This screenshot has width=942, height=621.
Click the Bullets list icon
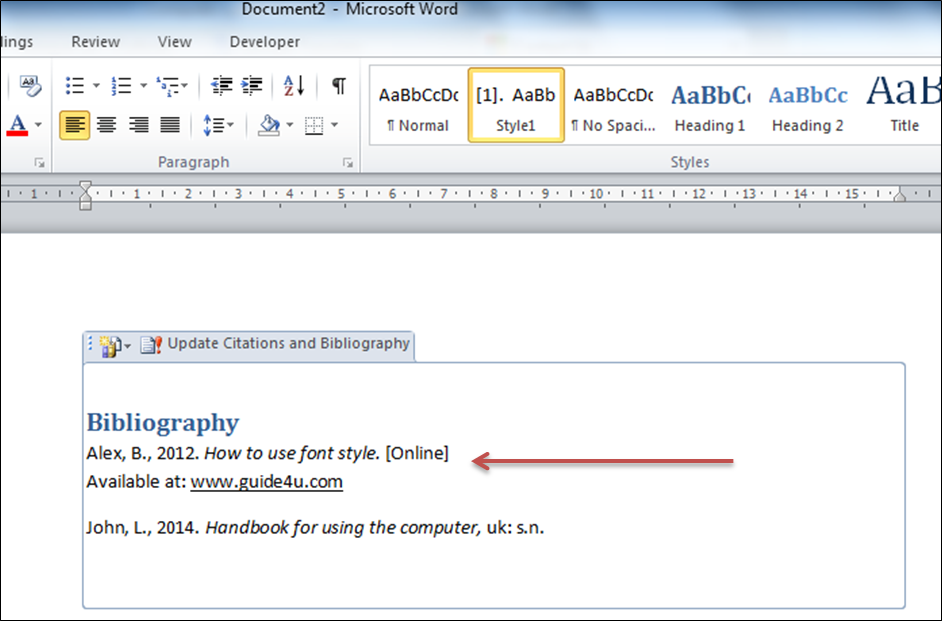pos(74,85)
